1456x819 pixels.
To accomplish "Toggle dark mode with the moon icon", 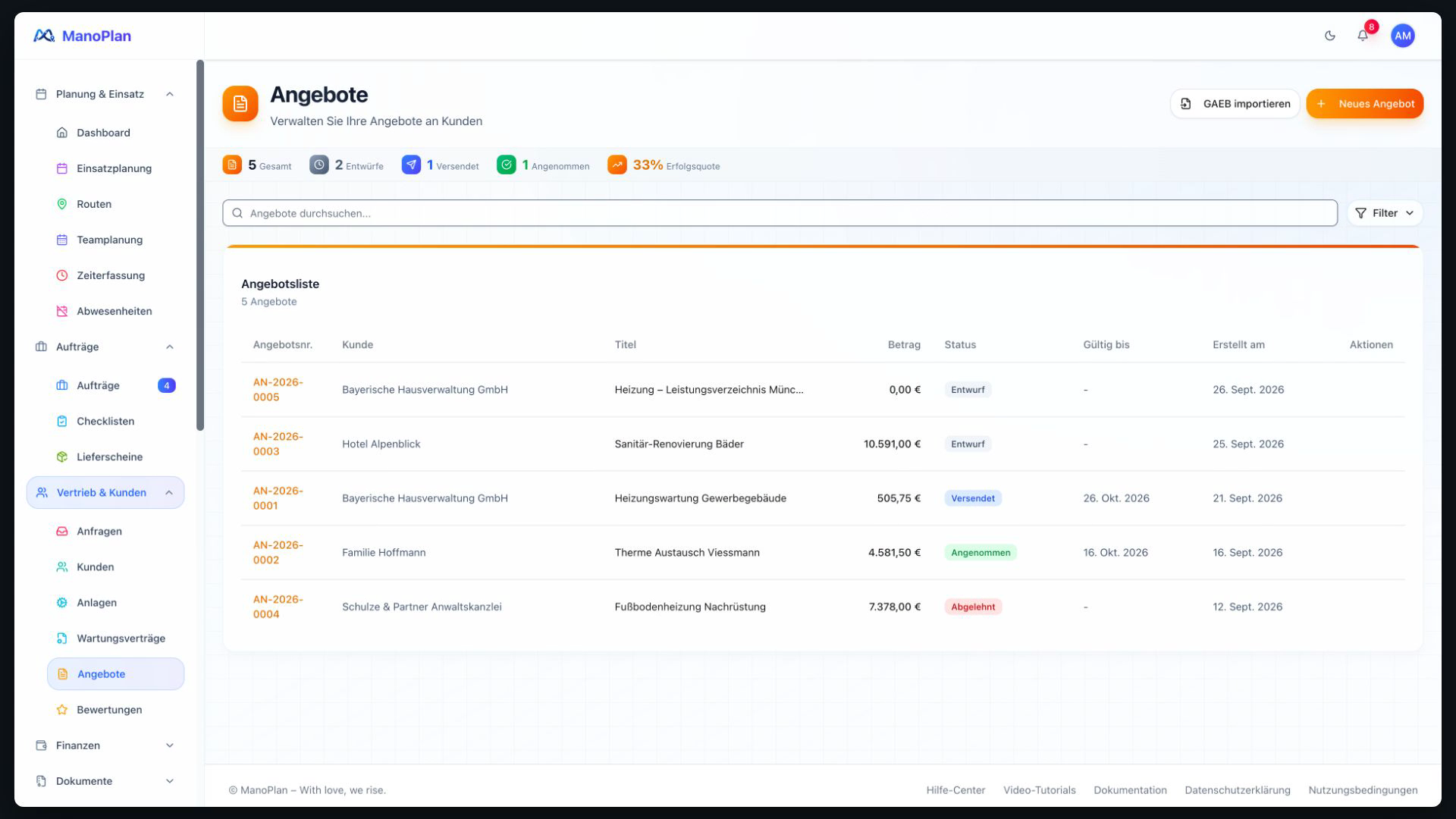I will pos(1329,36).
